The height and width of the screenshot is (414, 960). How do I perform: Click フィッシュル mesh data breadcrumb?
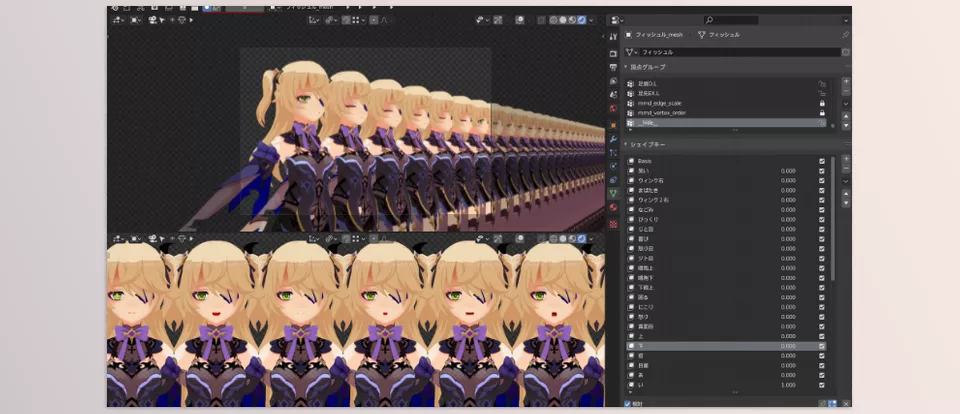tap(724, 35)
